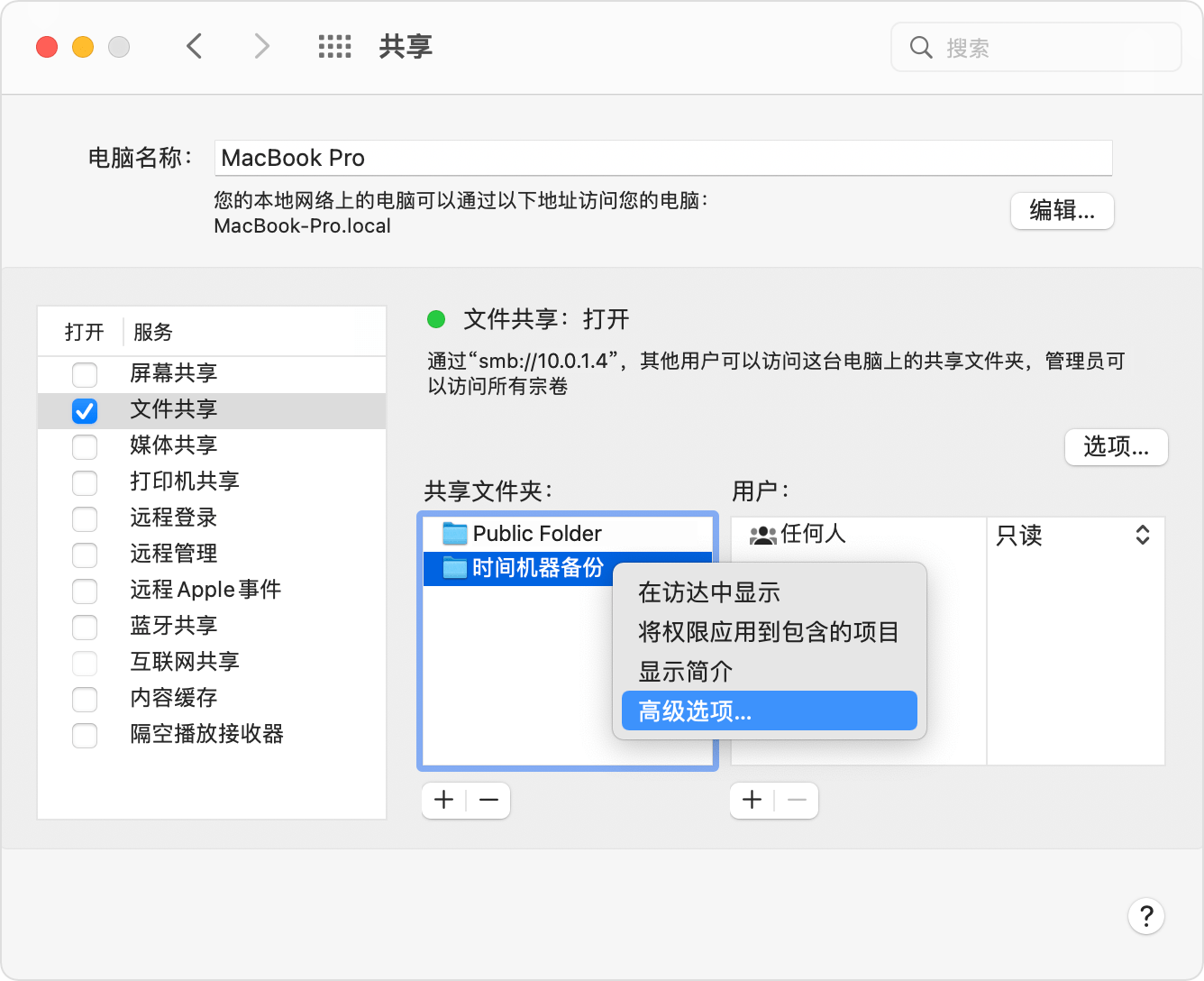Click the 选项... button

click(x=1116, y=447)
